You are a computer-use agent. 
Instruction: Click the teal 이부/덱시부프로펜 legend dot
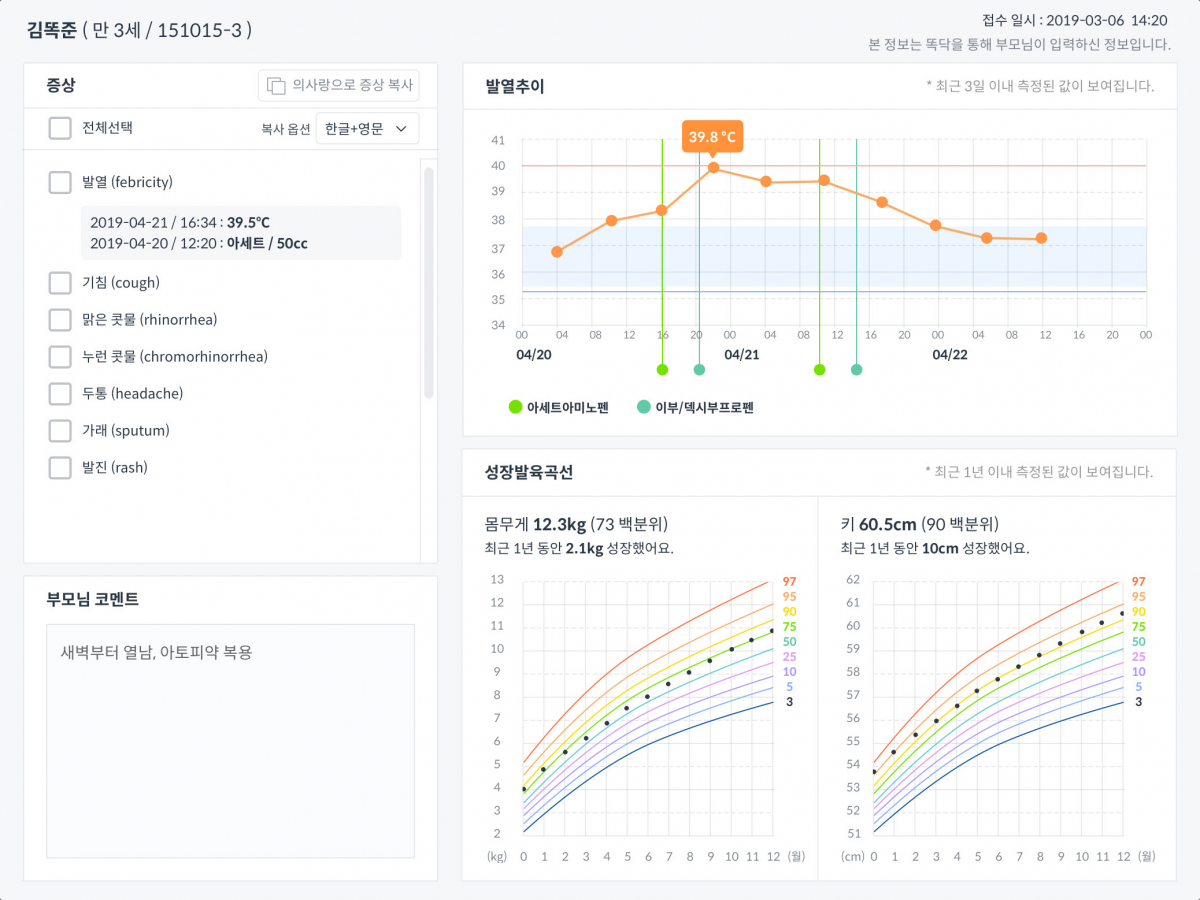643,407
